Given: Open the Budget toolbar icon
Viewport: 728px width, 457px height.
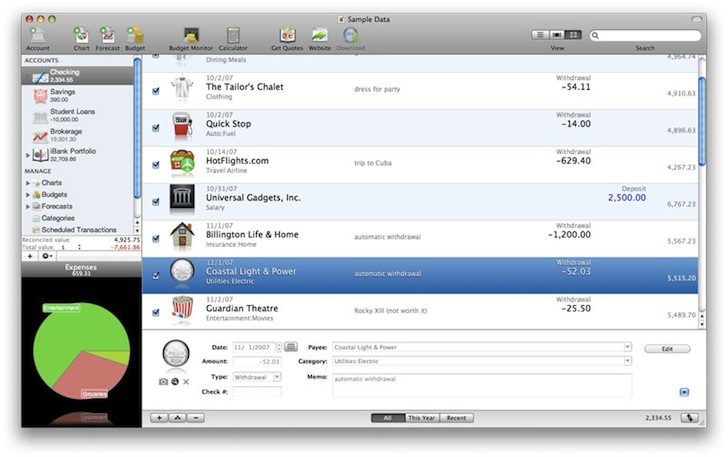Looking at the screenshot, I should tap(135, 36).
